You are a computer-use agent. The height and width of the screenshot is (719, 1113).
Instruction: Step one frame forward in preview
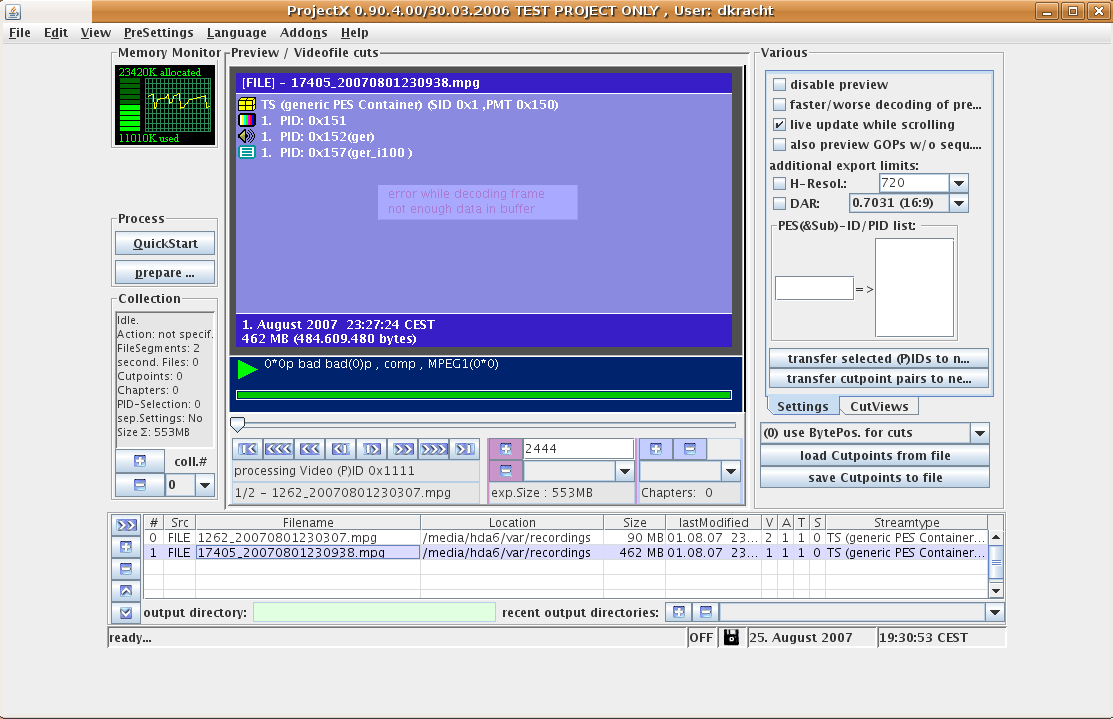coord(371,449)
